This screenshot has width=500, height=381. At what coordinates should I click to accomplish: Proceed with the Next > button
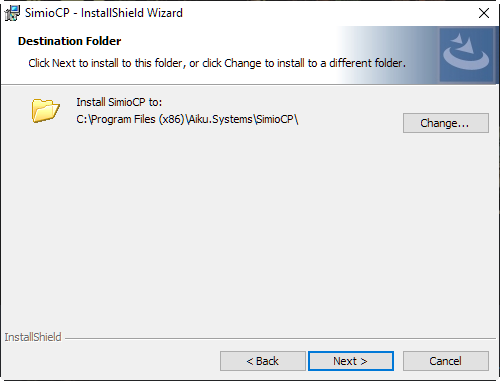pos(351,361)
